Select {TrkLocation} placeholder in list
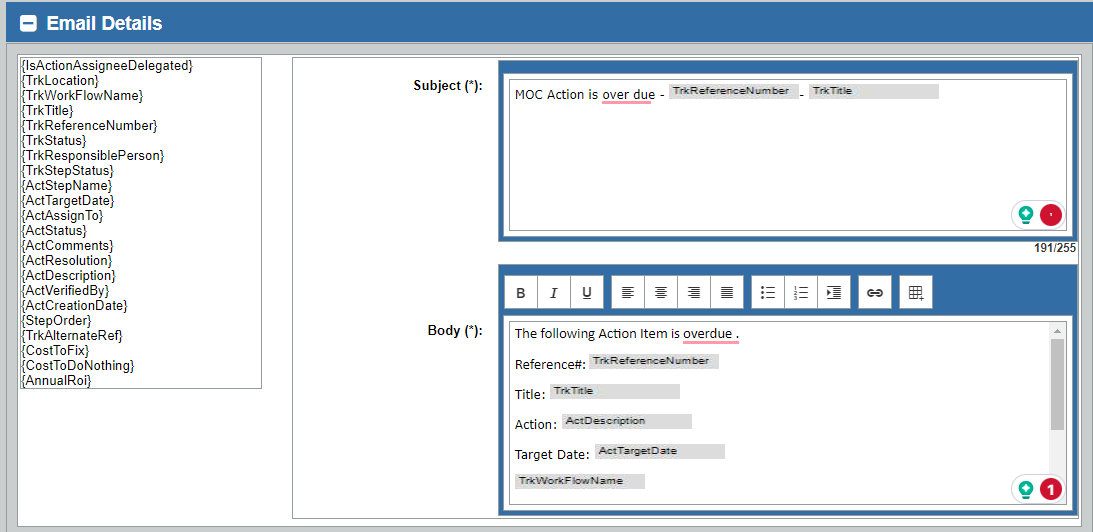This screenshot has height=532, width=1093. click(60, 80)
